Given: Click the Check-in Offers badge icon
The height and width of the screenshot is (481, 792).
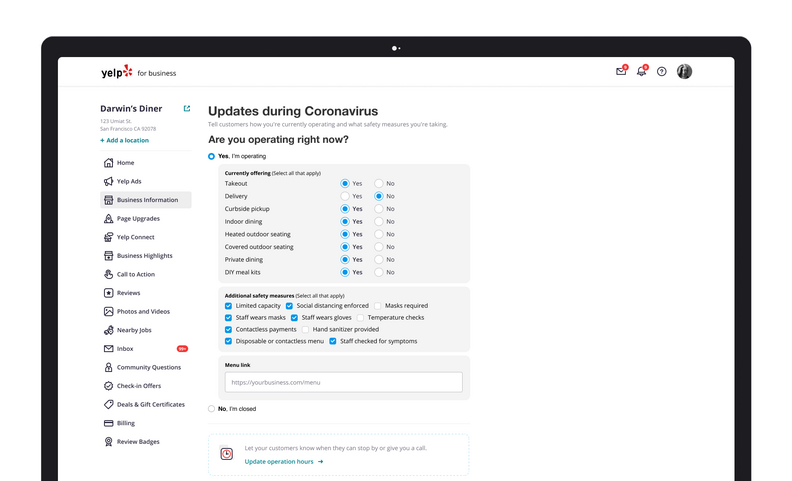Looking at the screenshot, I should pos(108,386).
